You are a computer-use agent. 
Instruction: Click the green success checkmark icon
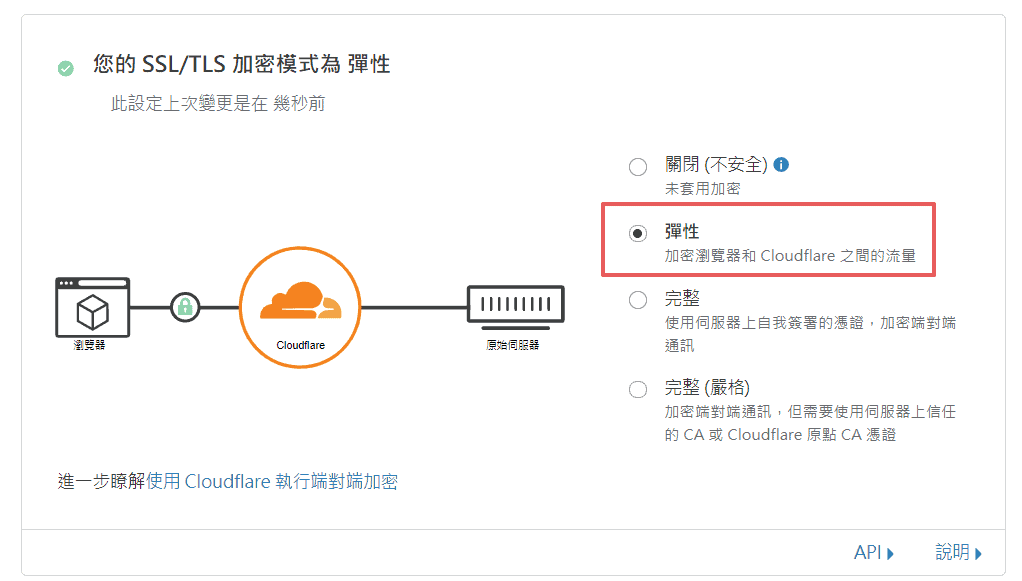65,68
